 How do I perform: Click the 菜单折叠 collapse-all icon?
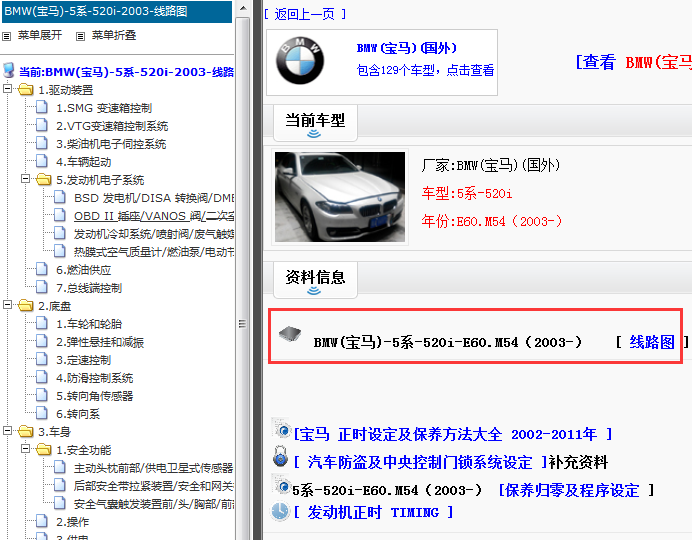80,36
